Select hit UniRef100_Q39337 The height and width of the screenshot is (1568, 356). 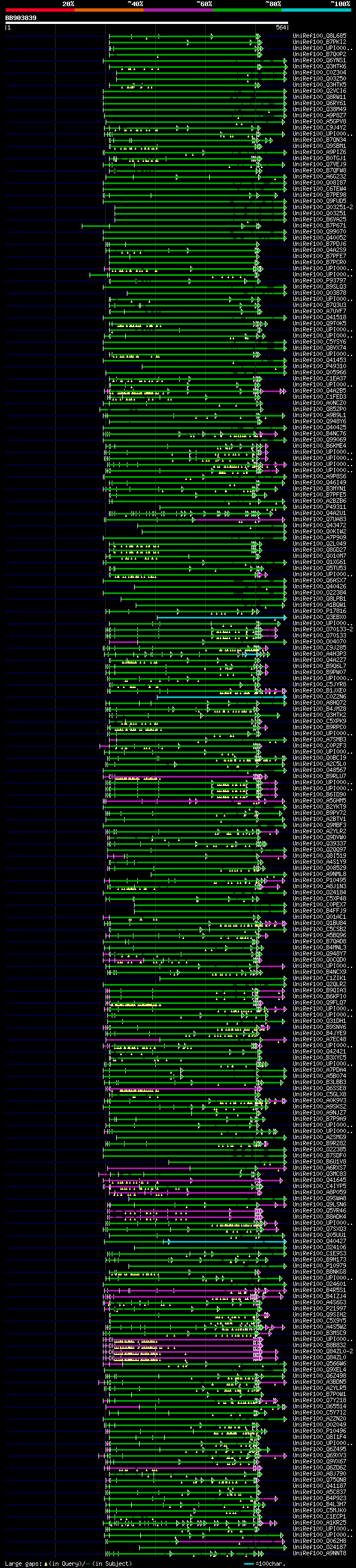(319, 844)
